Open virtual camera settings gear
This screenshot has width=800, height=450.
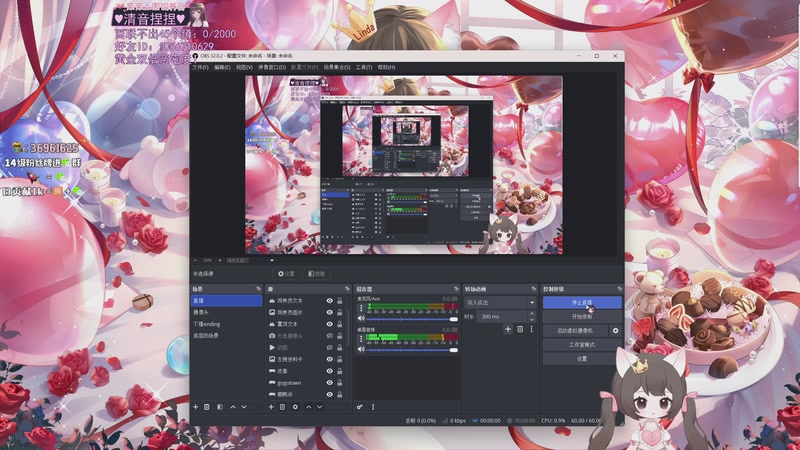point(615,331)
